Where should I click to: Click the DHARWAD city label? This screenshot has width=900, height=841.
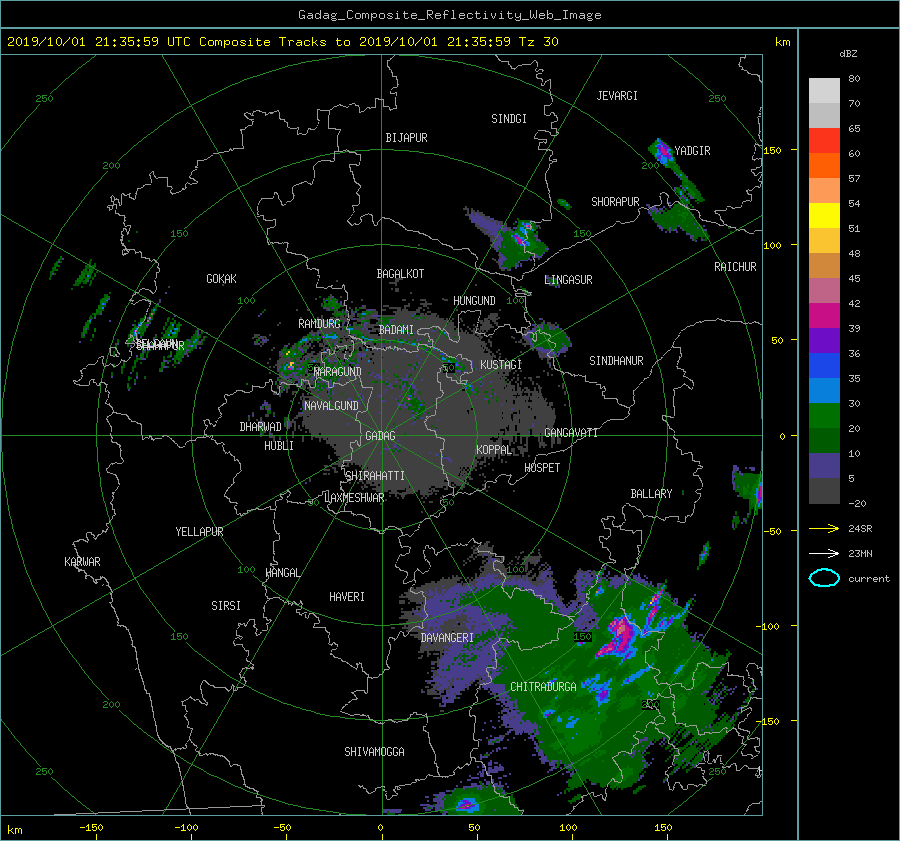coord(260,427)
